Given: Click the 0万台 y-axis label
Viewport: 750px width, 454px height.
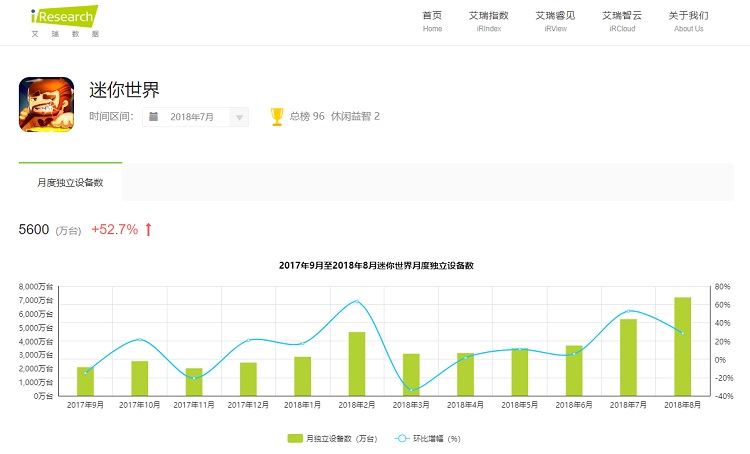Looking at the screenshot, I should [x=44, y=396].
